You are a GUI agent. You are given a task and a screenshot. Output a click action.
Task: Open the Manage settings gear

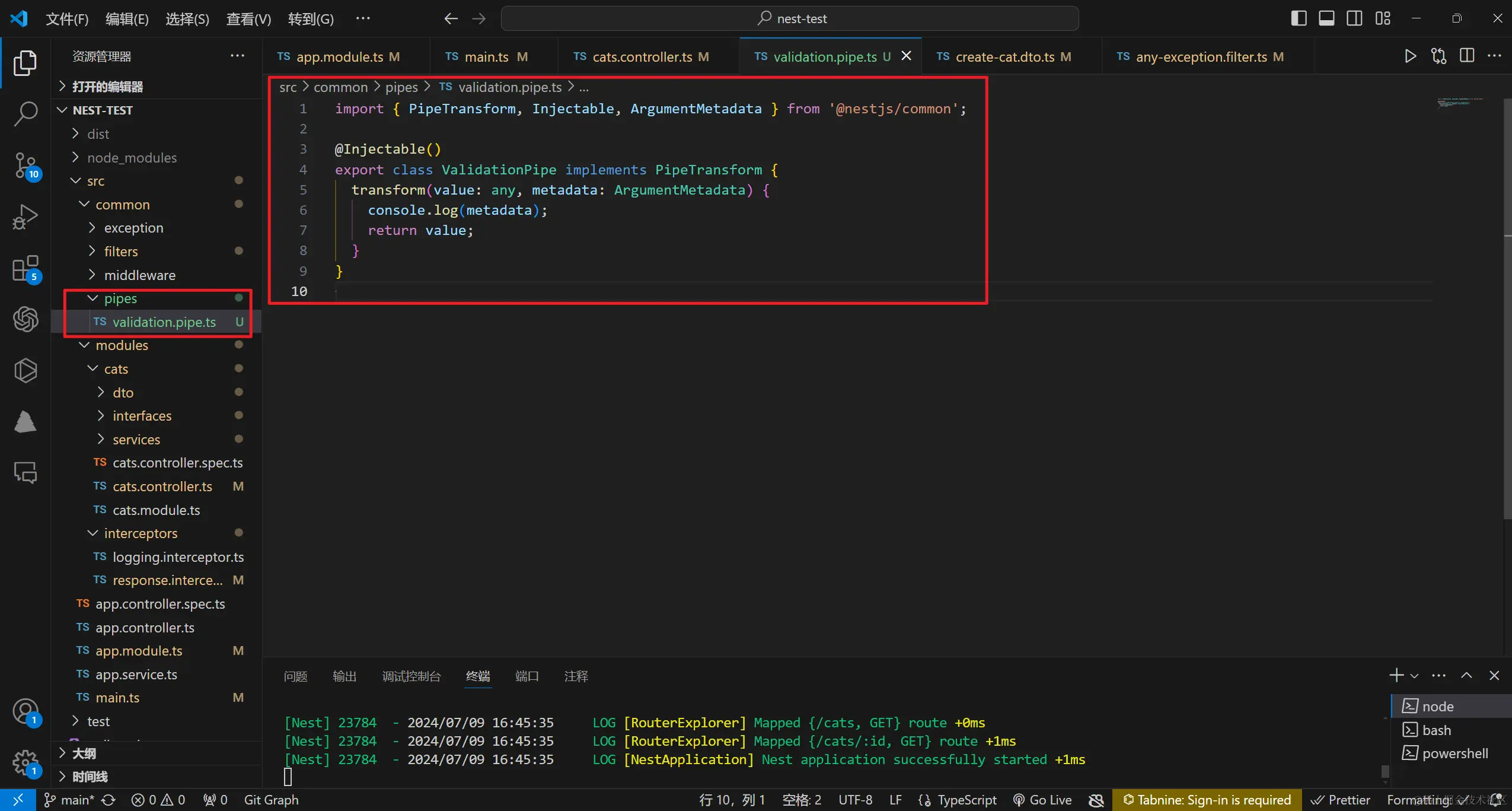click(25, 762)
